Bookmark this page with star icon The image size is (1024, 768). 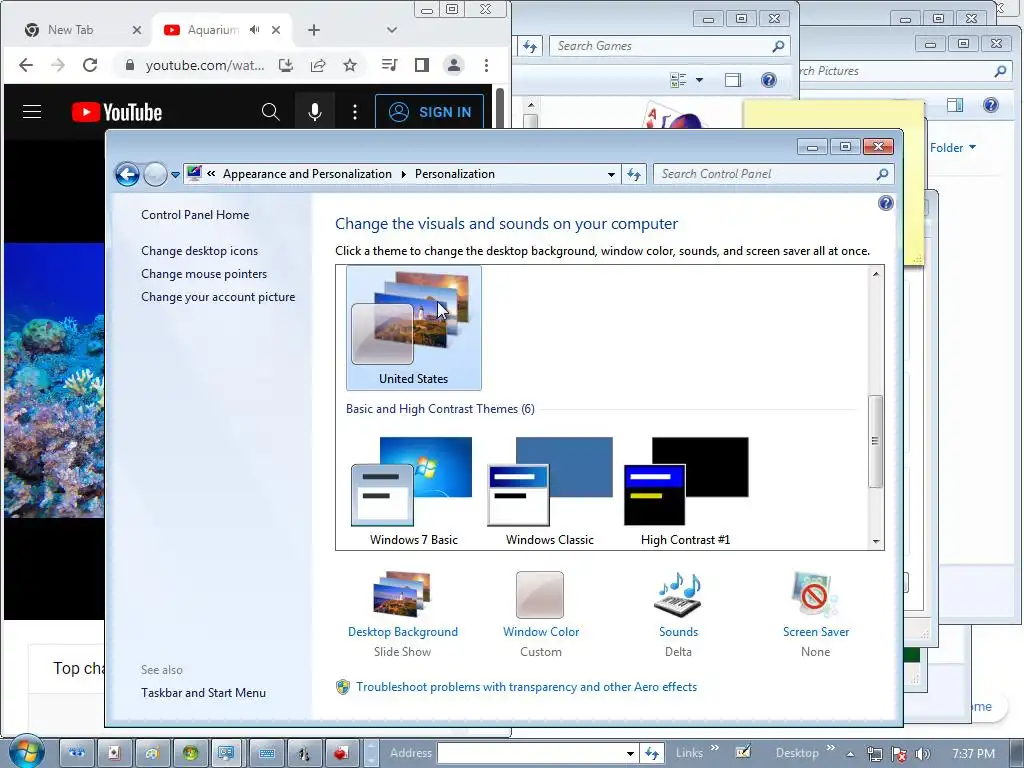[350, 65]
